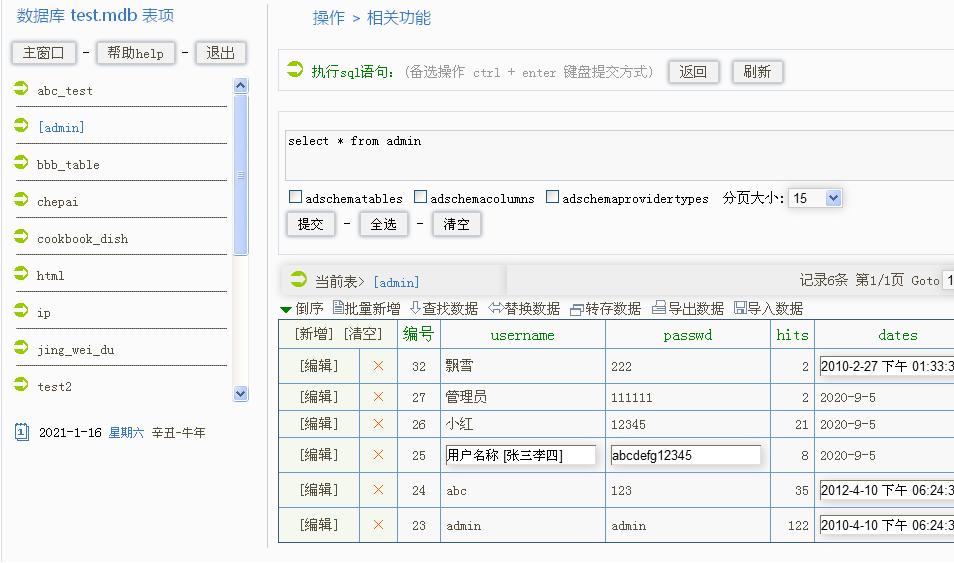The height and width of the screenshot is (563, 954).
Task: Select the chepai table in sidebar
Action: click(57, 202)
